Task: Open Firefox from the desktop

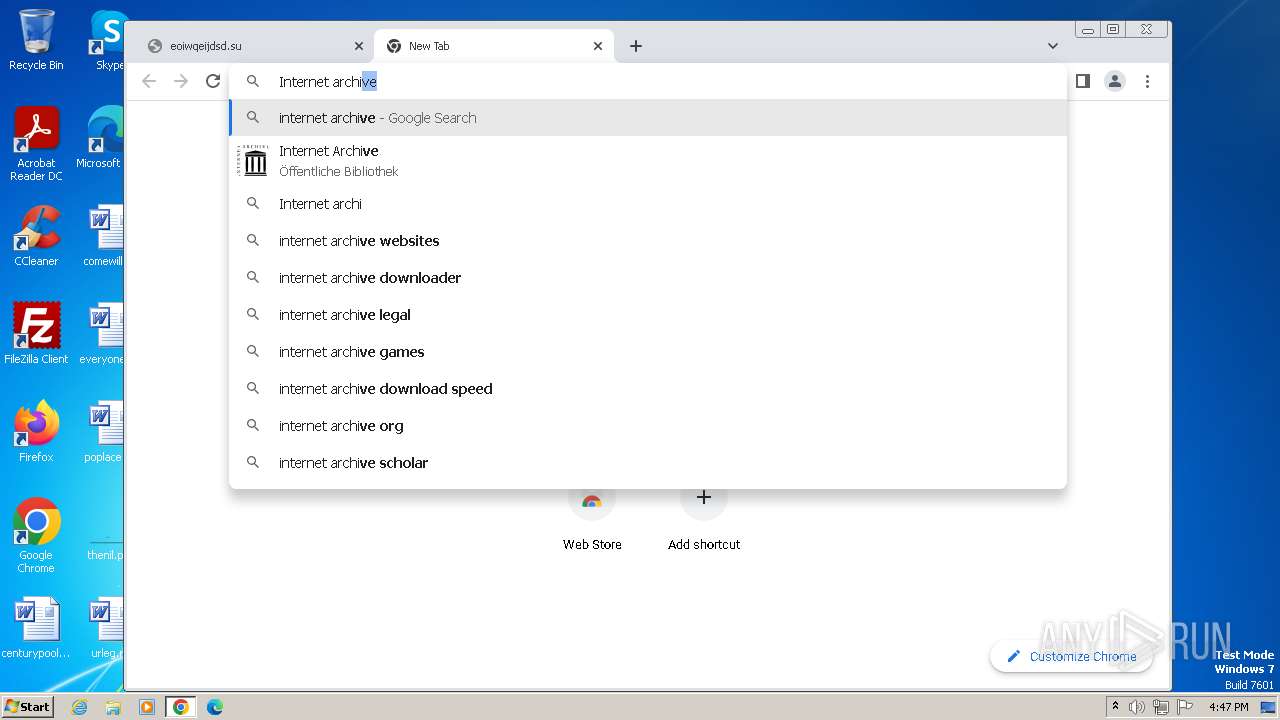Action: [x=36, y=431]
